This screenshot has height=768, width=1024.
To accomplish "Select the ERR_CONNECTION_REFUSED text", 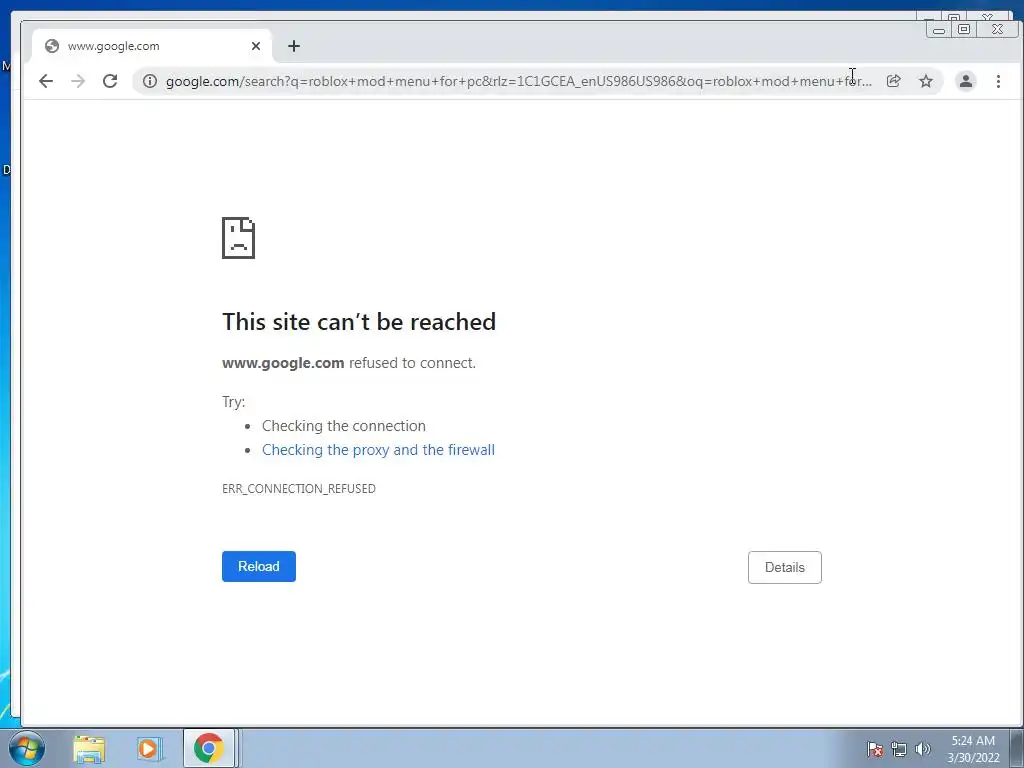I will (x=298, y=488).
